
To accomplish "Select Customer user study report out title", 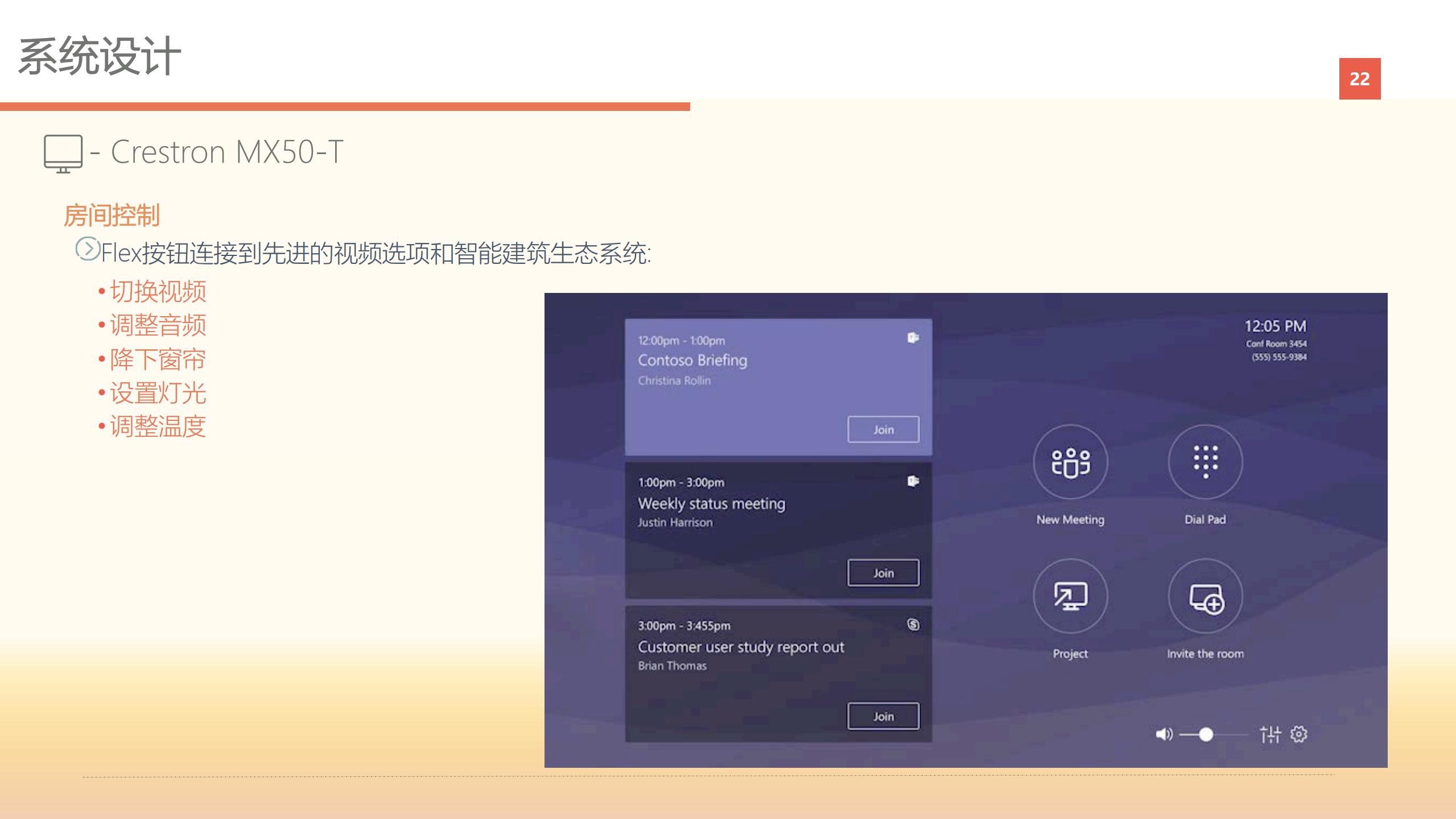I will (x=741, y=647).
